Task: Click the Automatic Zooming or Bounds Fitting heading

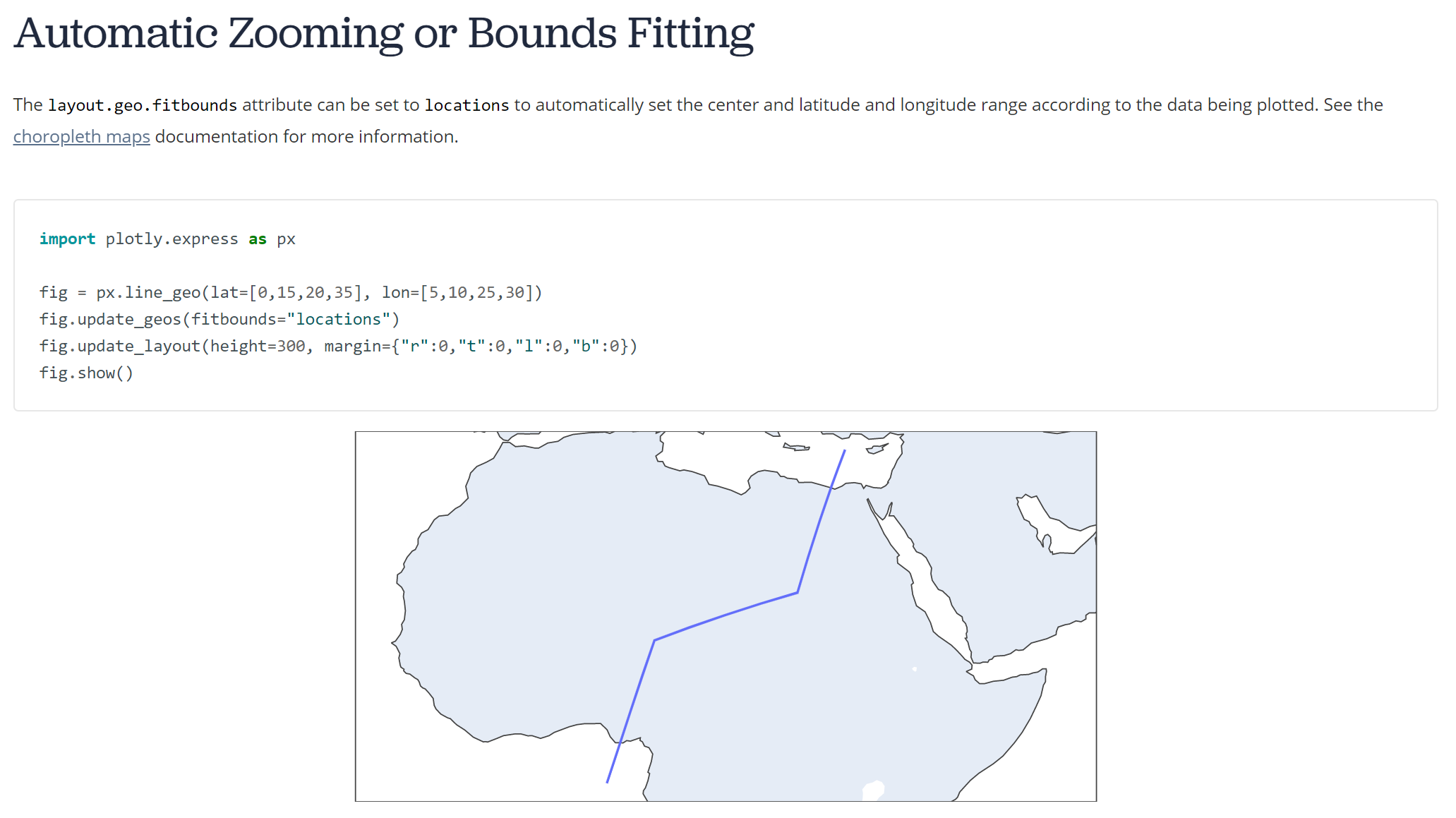Action: pos(384,34)
